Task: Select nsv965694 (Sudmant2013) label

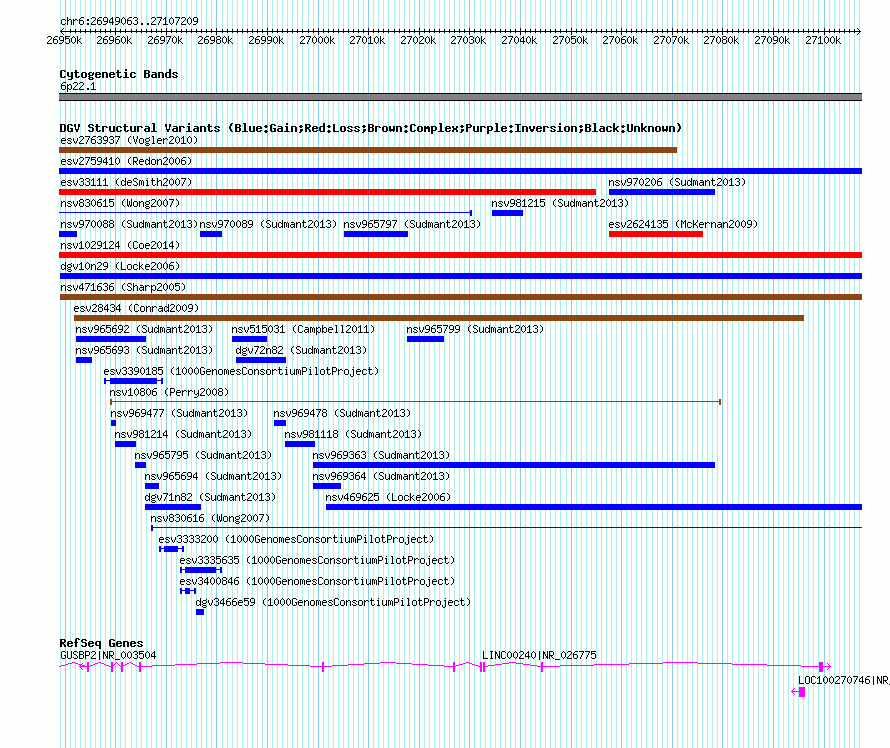Action: (213, 476)
